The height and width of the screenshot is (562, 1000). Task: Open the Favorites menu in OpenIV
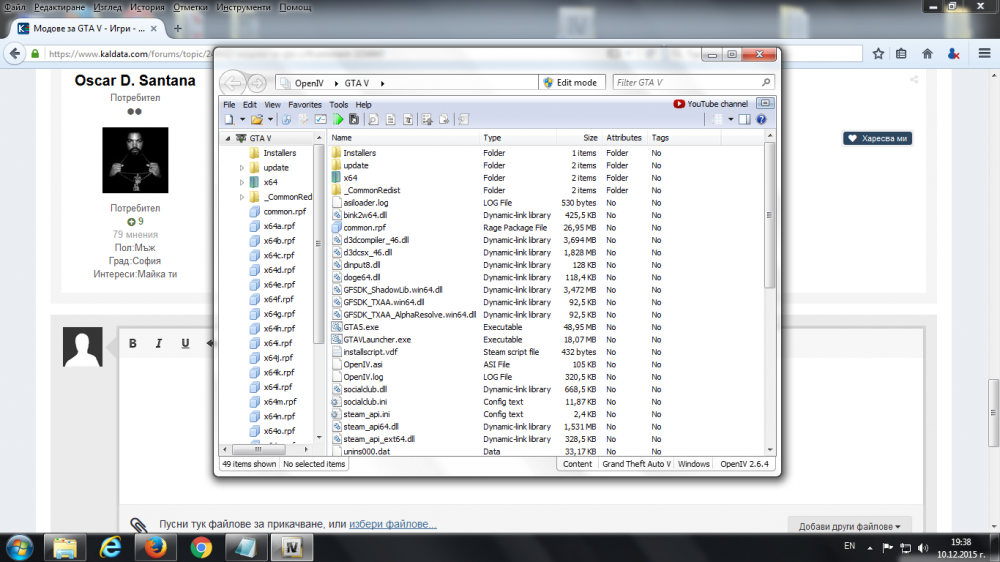click(x=305, y=105)
